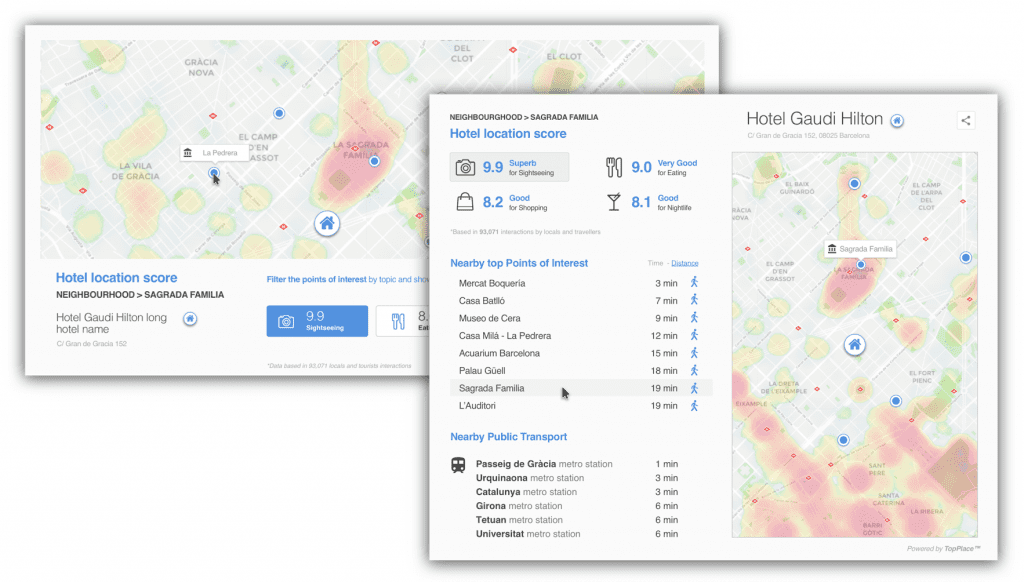Select the camera Sightseeing score icon
This screenshot has width=1024, height=582.
tap(465, 167)
